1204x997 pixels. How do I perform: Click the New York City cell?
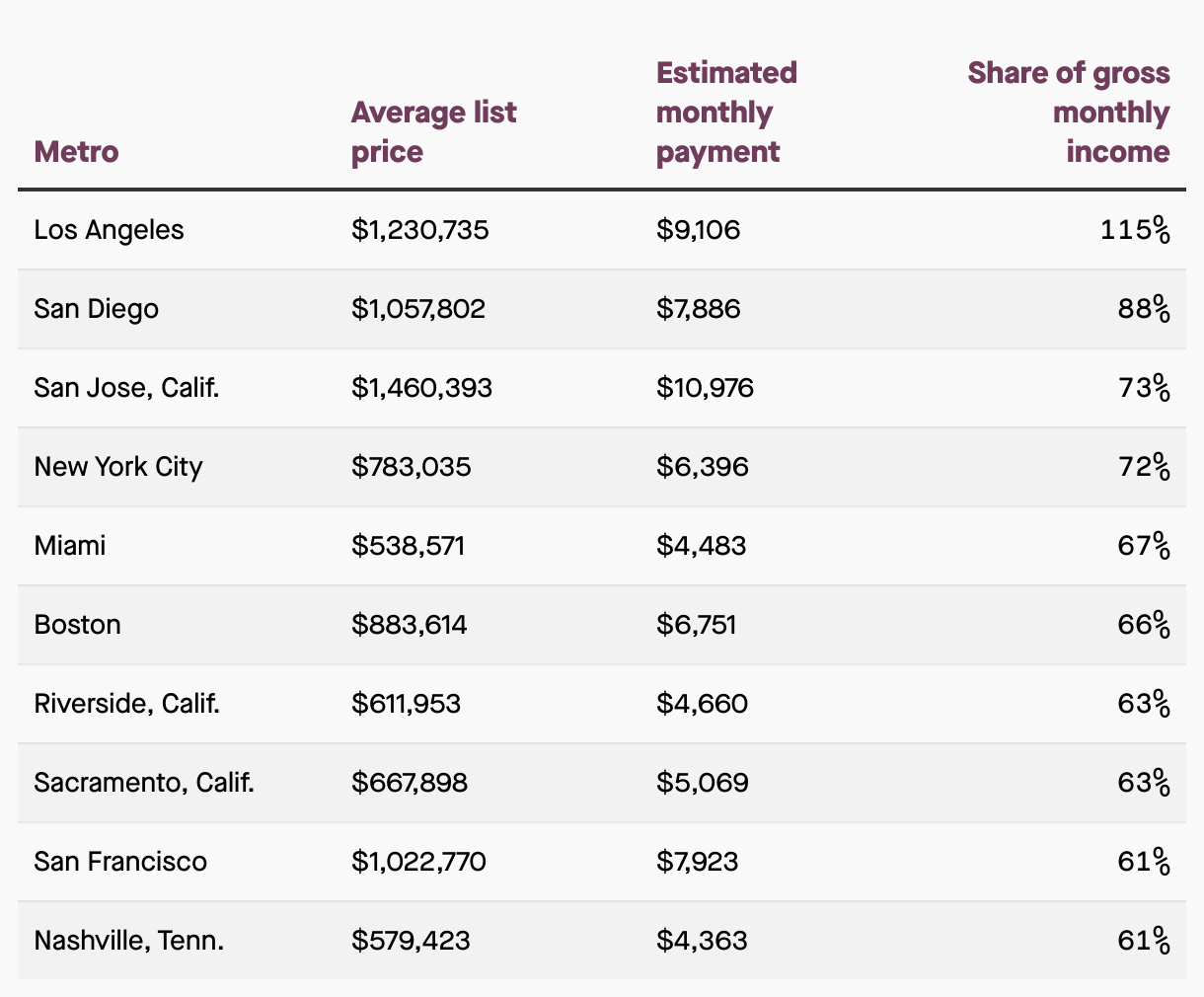pyautogui.click(x=117, y=467)
